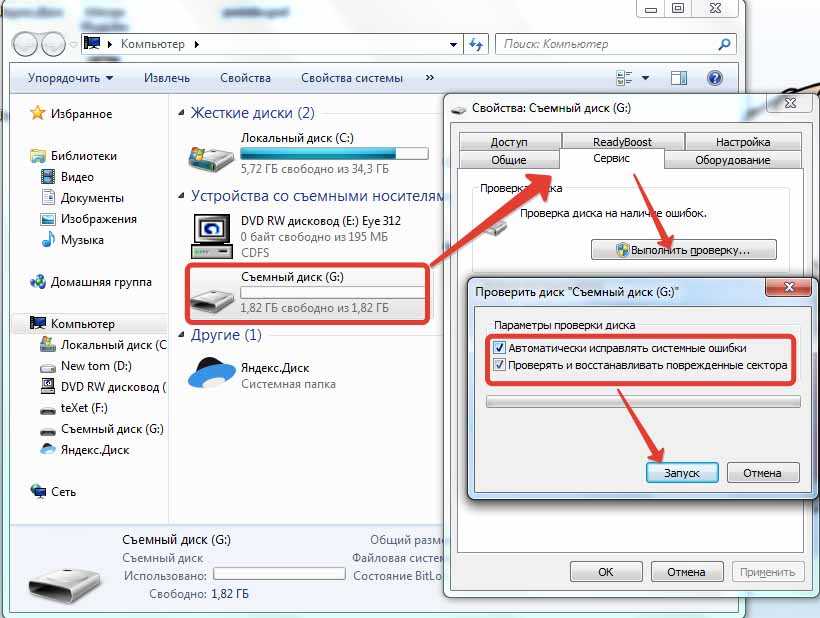Image resolution: width=820 pixels, height=618 pixels.
Task: Open the address bar history dropdown arrow
Action: tap(453, 44)
